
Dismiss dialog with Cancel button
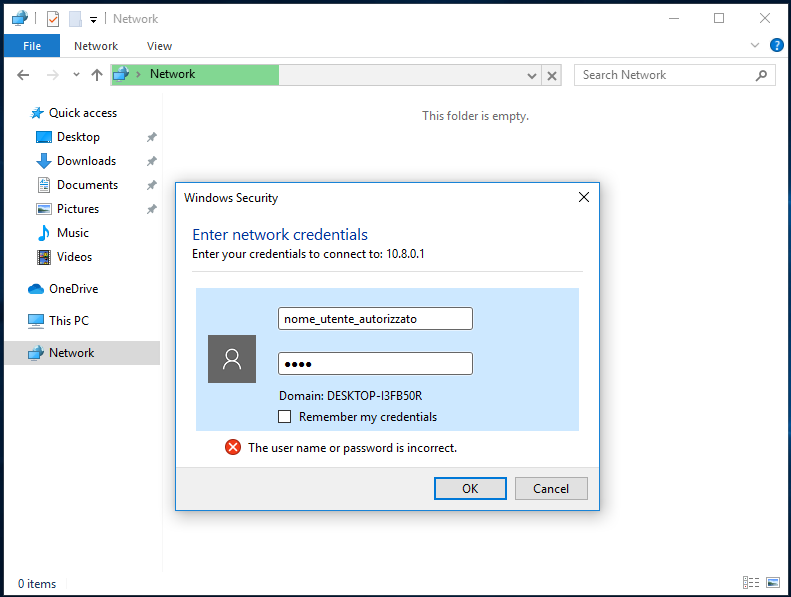551,489
